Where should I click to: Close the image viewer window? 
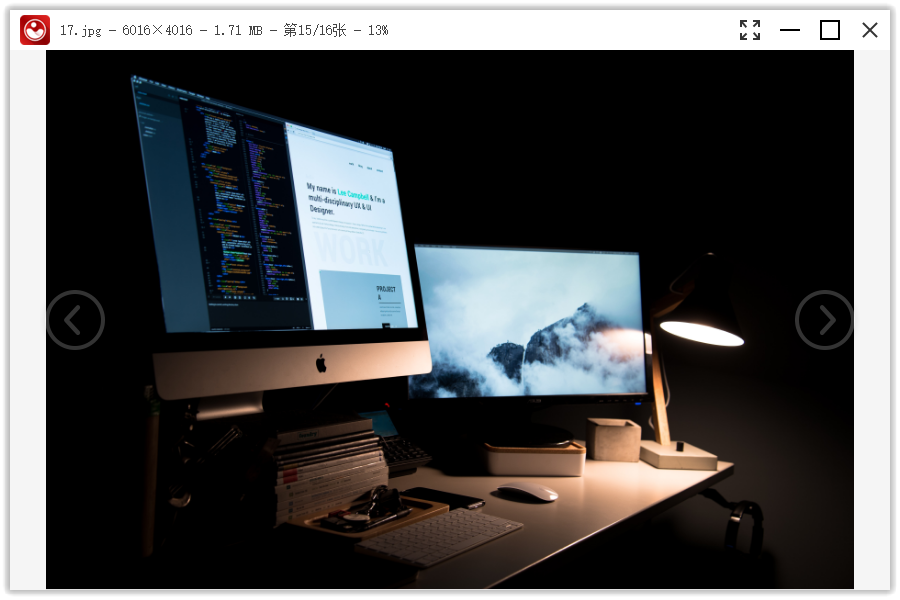point(870,30)
